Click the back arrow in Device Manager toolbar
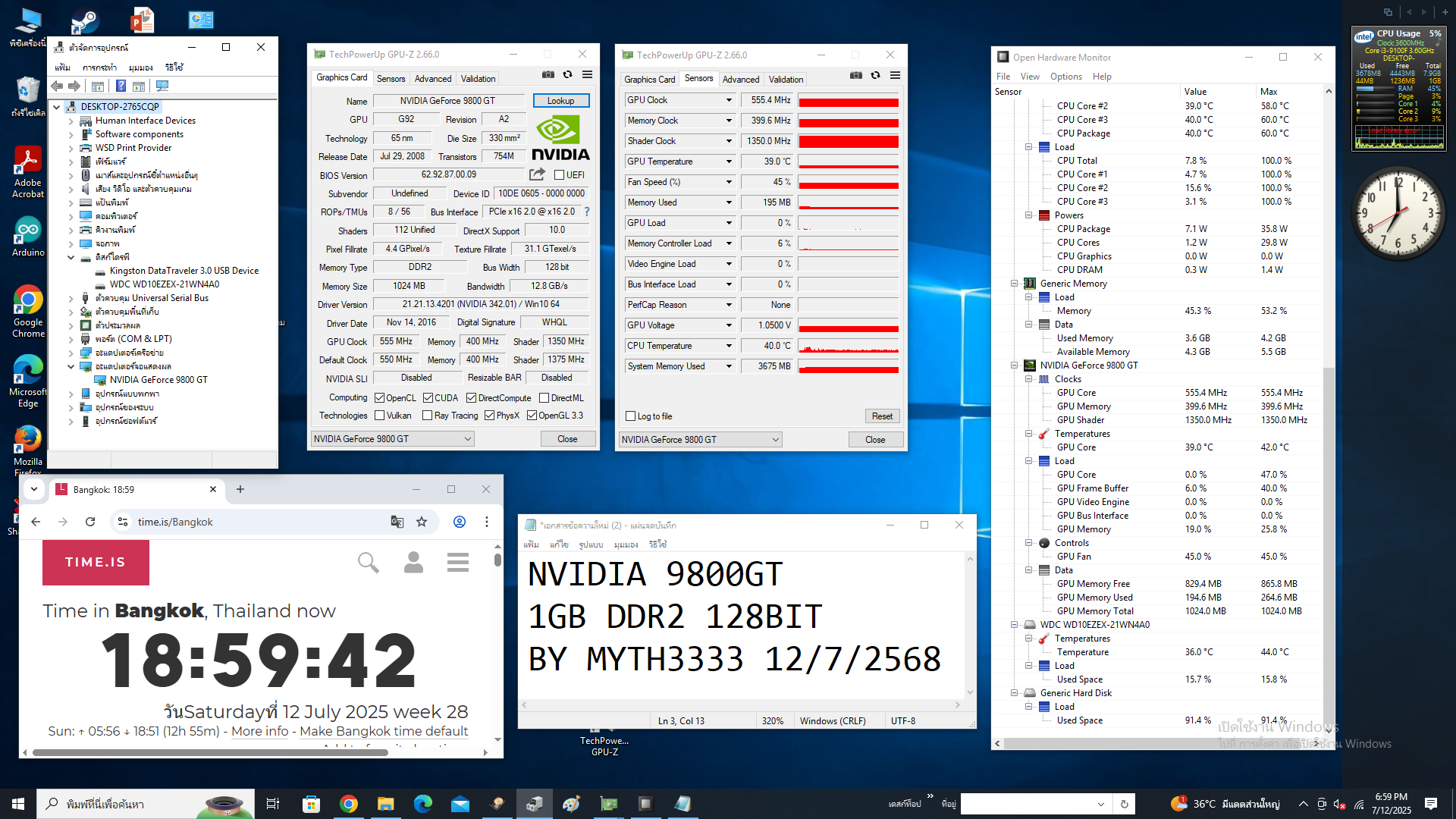This screenshot has height=819, width=1456. click(x=57, y=86)
